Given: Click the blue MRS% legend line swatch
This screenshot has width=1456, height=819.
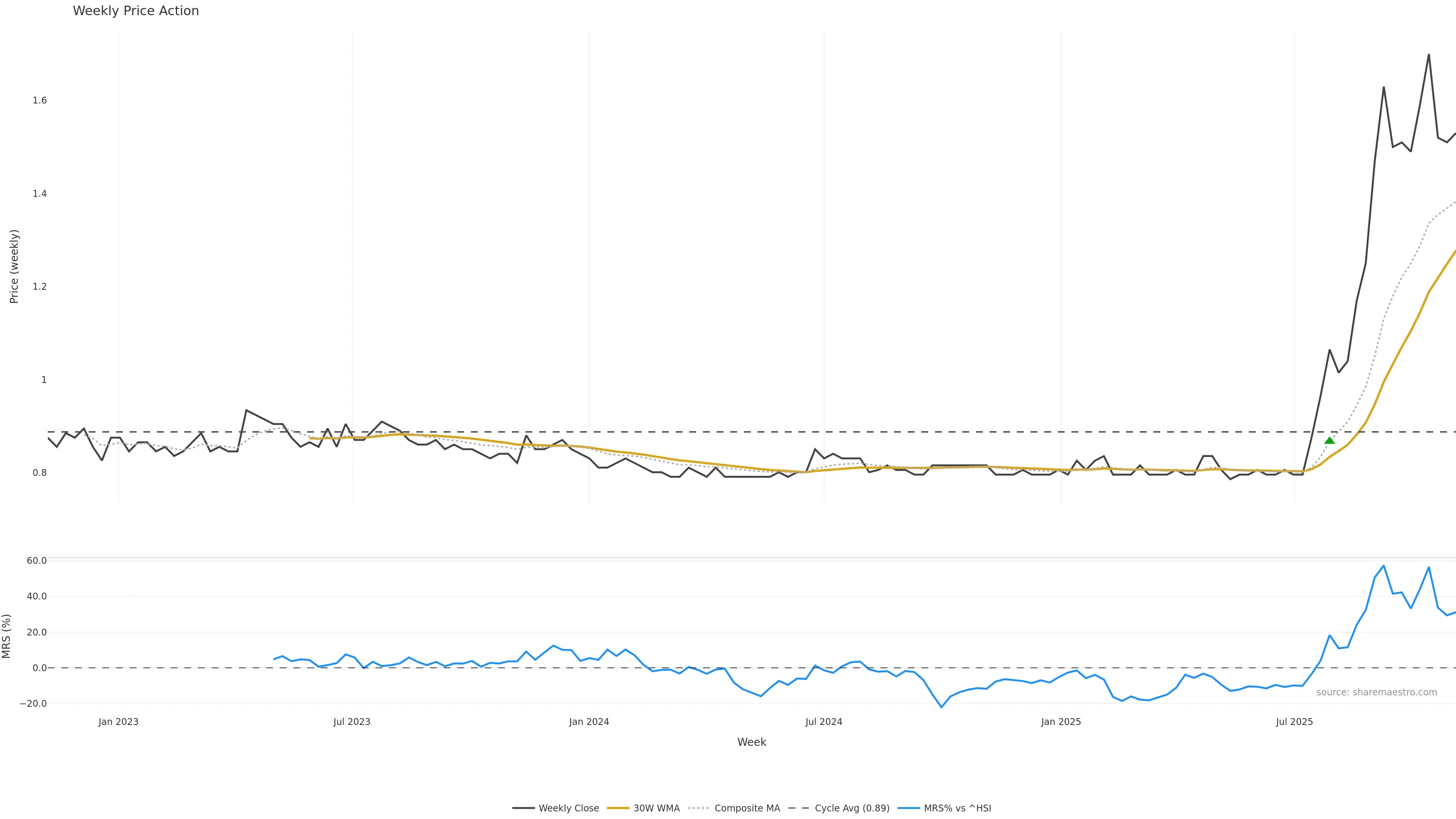Looking at the screenshot, I should [x=908, y=808].
